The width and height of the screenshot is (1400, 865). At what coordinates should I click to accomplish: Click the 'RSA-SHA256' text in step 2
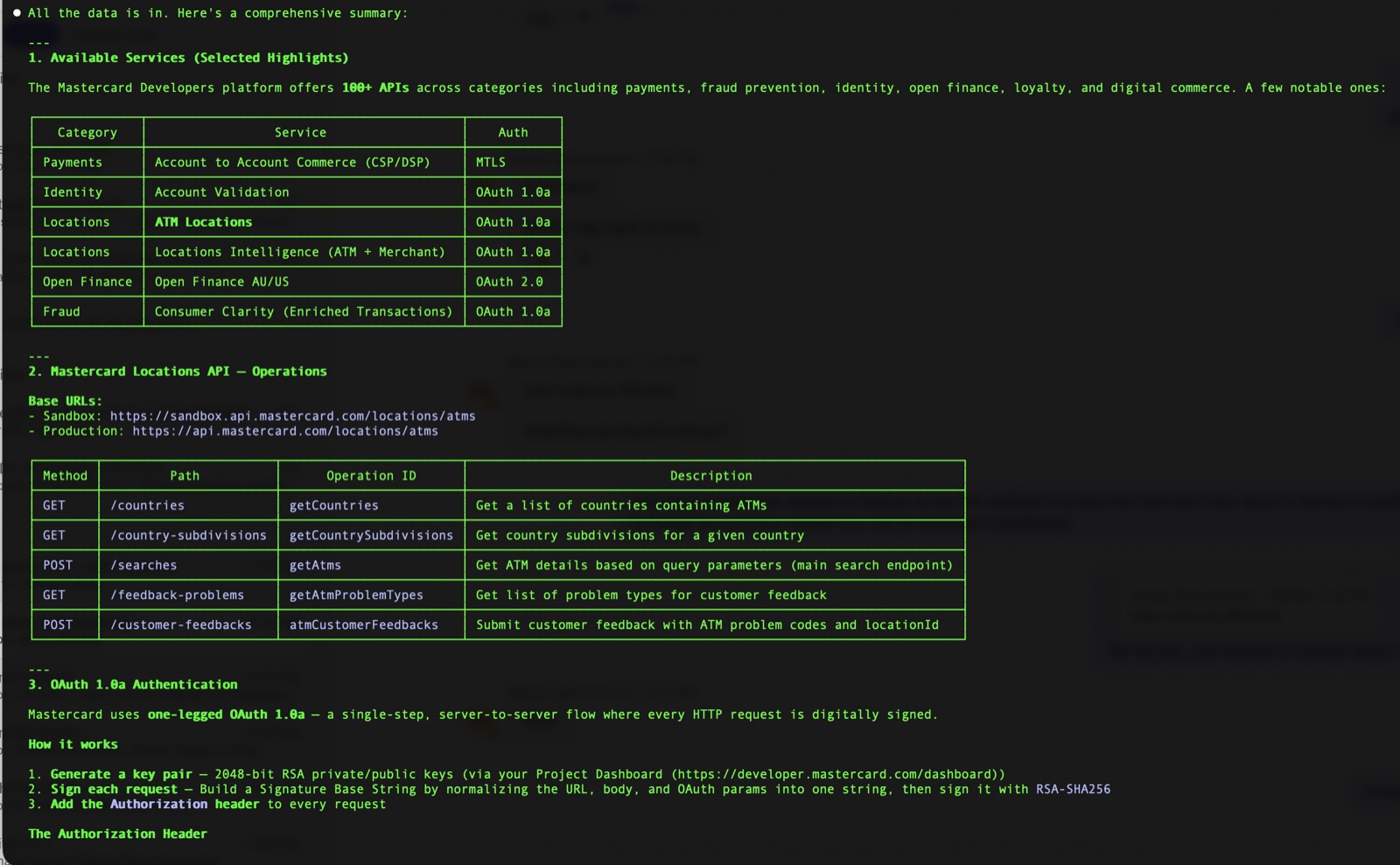1073,789
